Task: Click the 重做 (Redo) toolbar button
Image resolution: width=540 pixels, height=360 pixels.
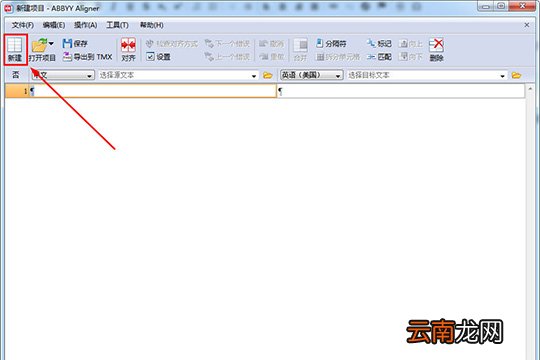Action: (x=271, y=56)
